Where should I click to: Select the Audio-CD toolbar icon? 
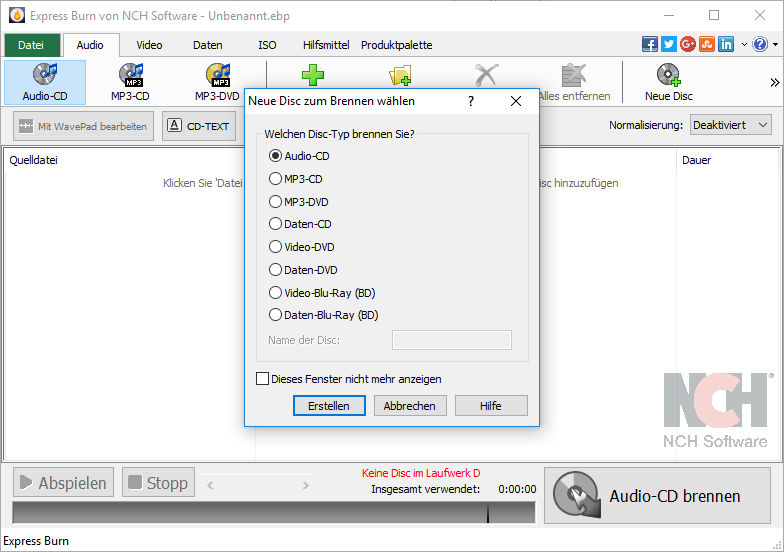pos(45,82)
